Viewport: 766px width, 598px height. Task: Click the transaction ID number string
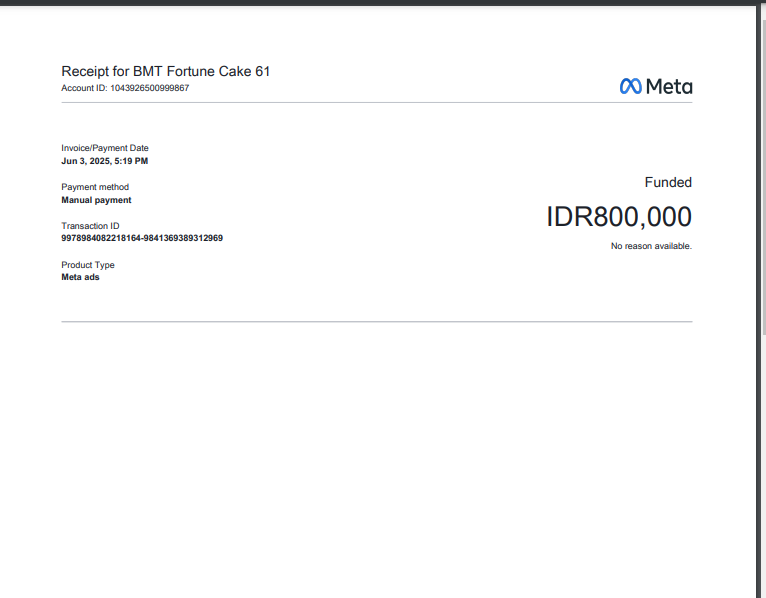point(142,238)
